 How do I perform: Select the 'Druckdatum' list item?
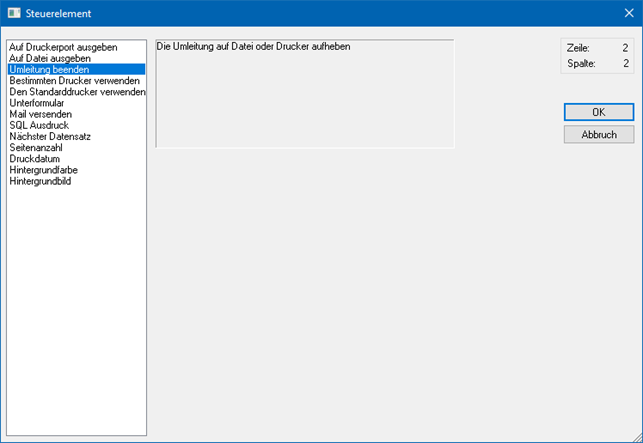coord(36,159)
